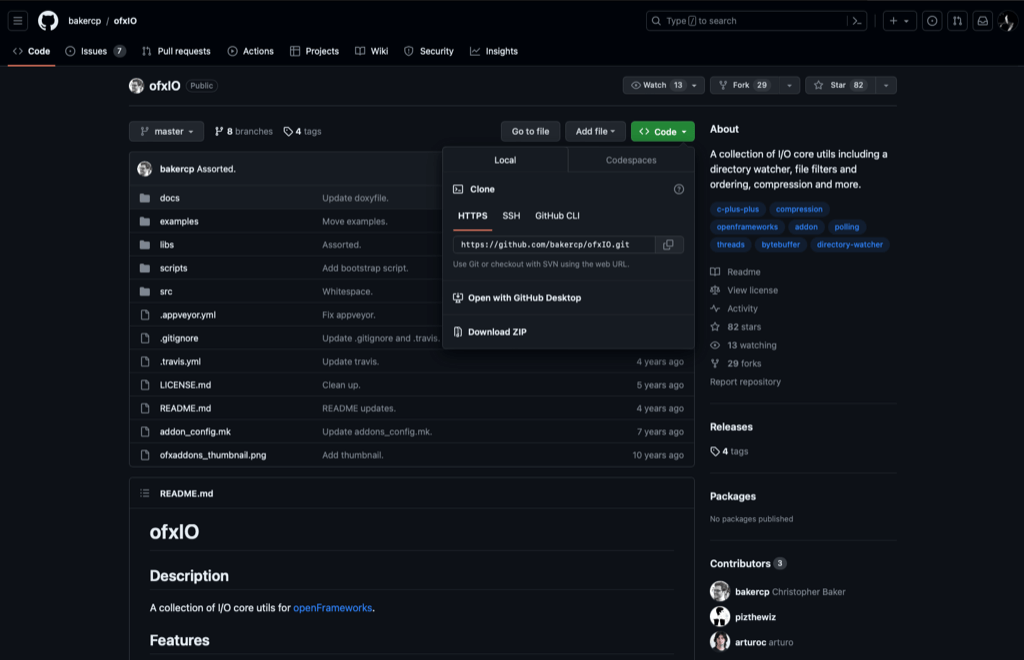1024x660 pixels.
Task: Click bakercp avatar in commit row
Action: pyautogui.click(x=144, y=168)
